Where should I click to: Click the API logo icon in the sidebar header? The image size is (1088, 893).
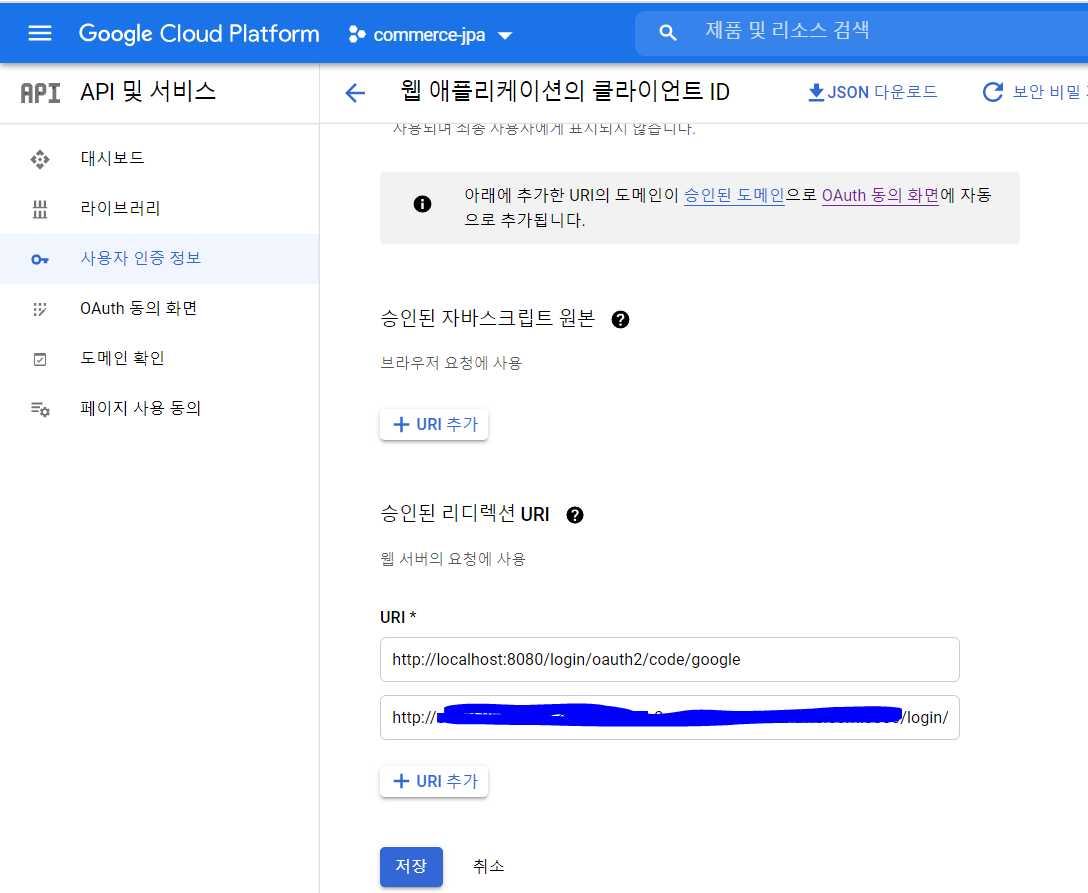click(x=40, y=92)
